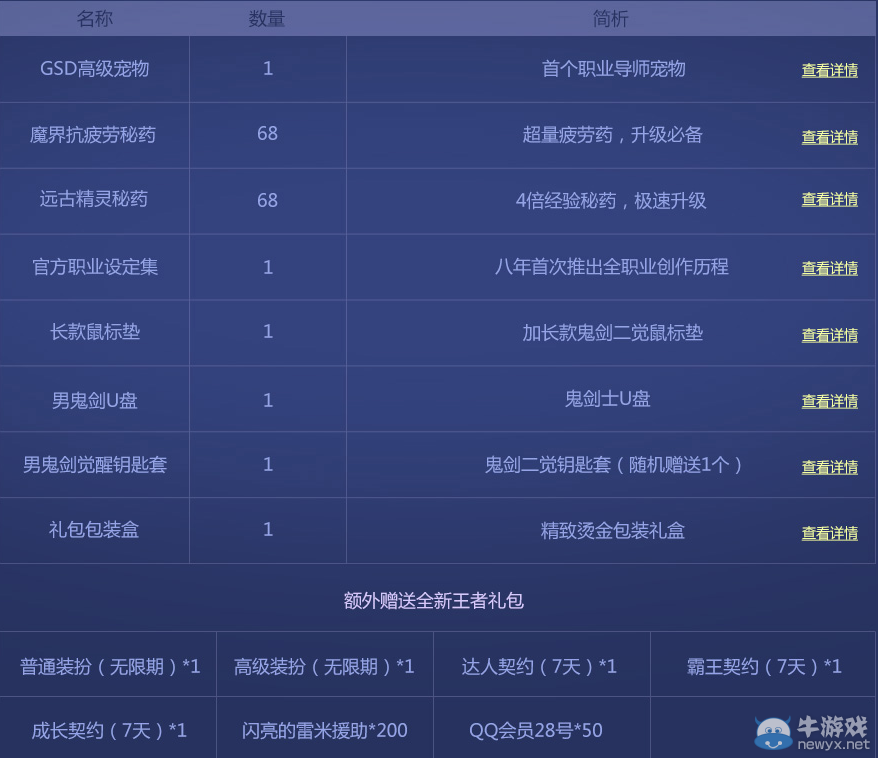Screen dimensions: 878x758
Task: Open 查看详情 link for 远古精灵秘药
Action: (829, 199)
